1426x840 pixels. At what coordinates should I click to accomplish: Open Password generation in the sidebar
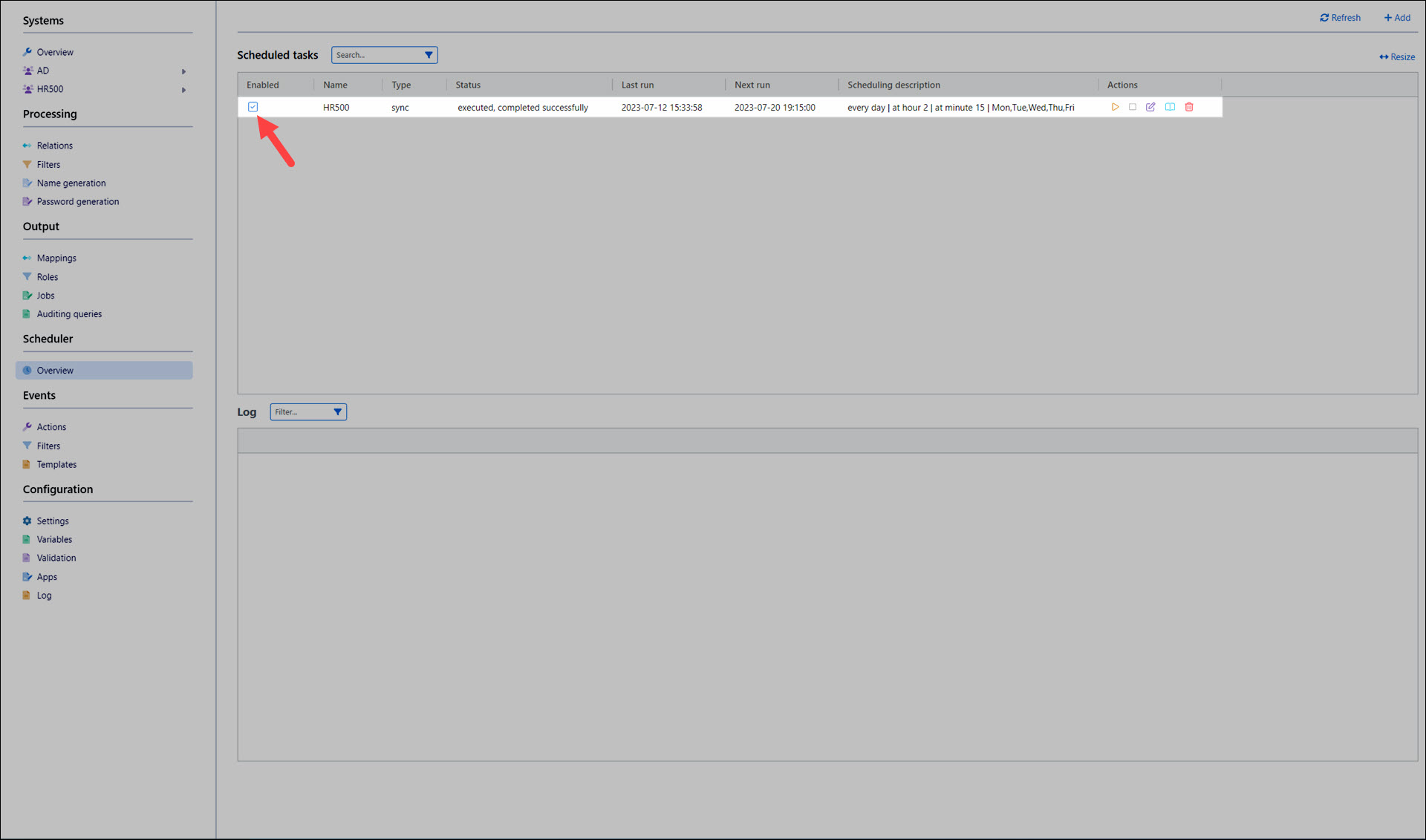click(x=77, y=201)
